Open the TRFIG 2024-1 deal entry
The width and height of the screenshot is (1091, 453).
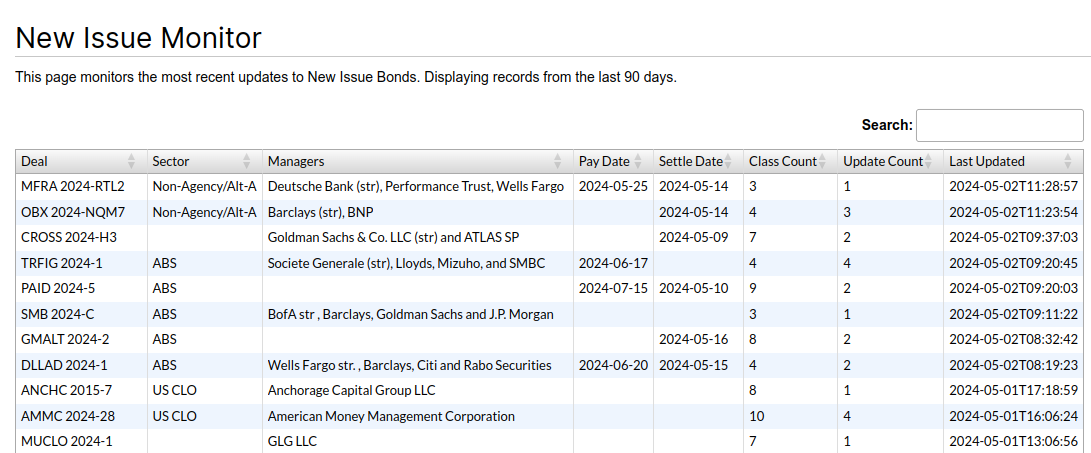[62, 263]
